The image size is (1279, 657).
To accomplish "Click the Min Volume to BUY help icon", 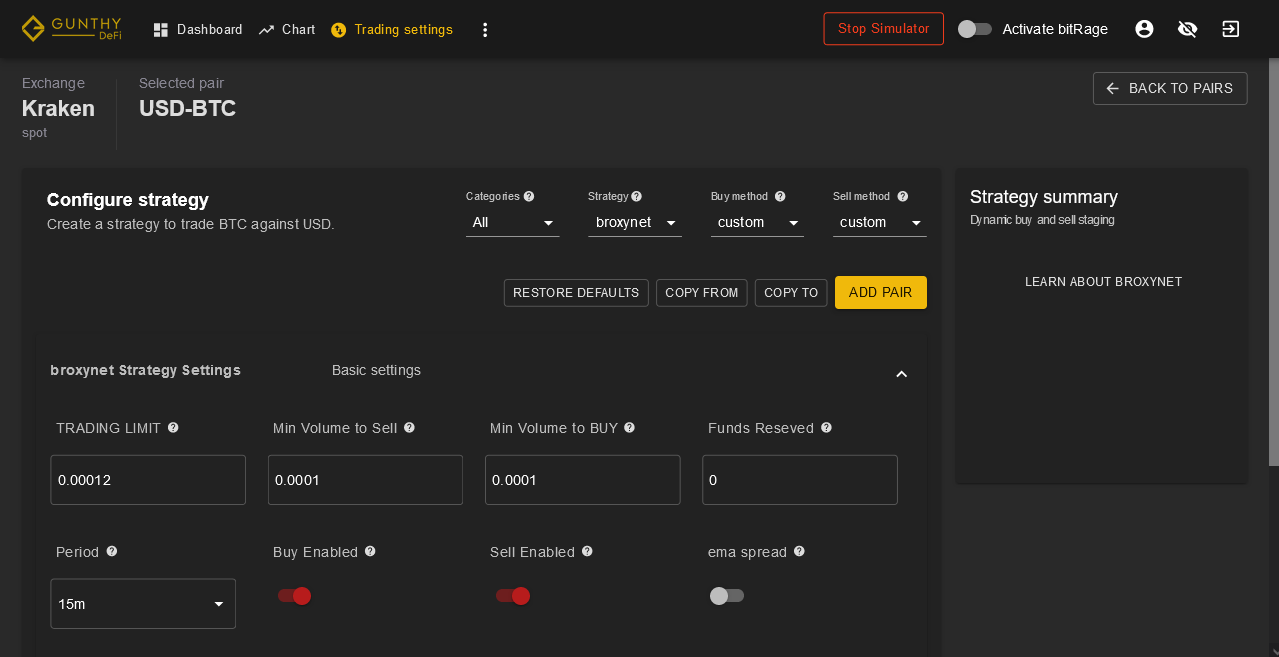I will (630, 427).
